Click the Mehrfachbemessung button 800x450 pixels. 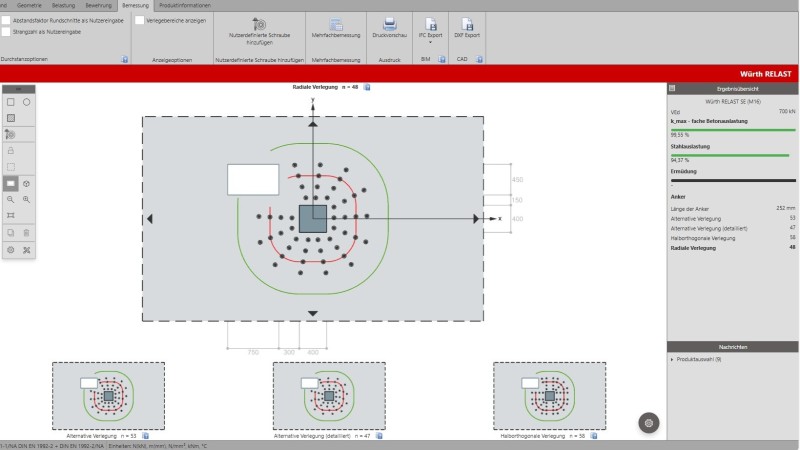(x=335, y=28)
